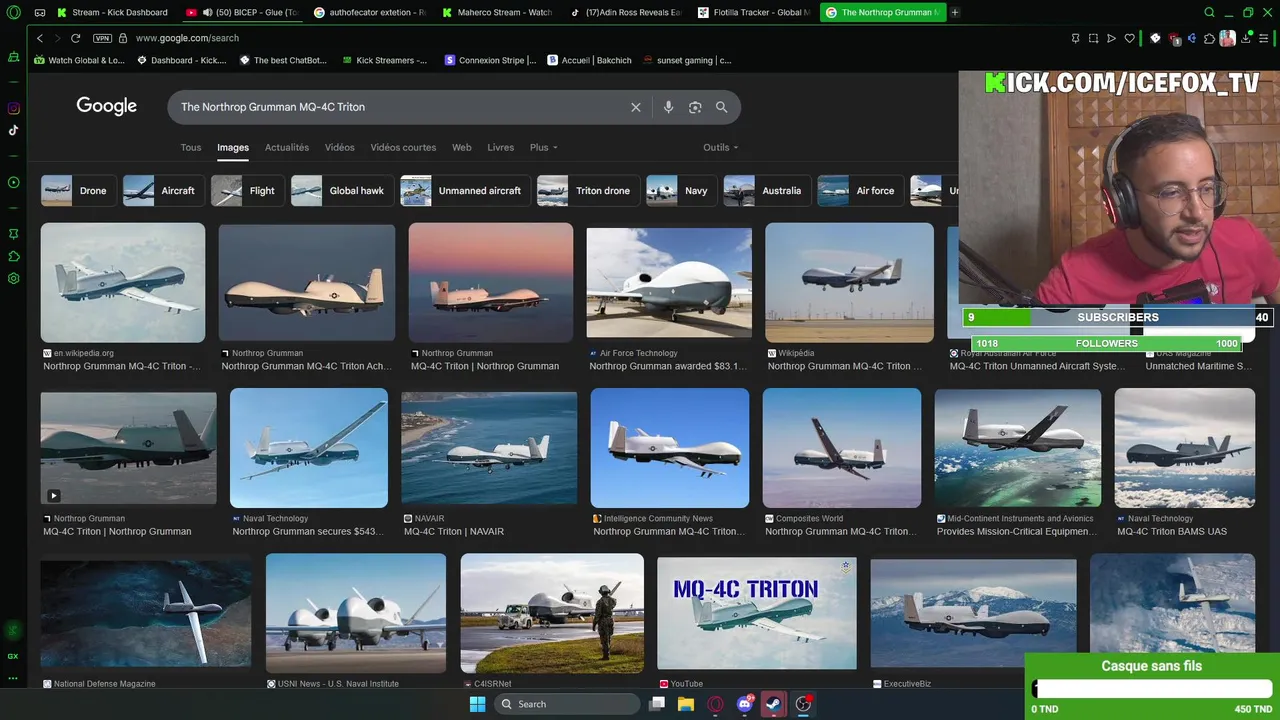Open TikTok from the Opera sidebar
The height and width of the screenshot is (720, 1280).
click(x=14, y=130)
